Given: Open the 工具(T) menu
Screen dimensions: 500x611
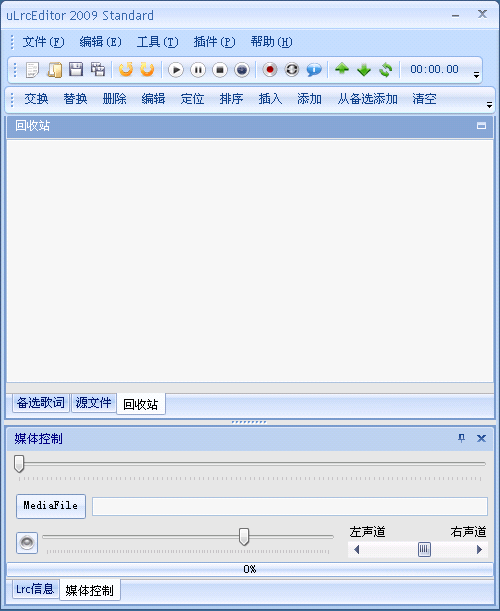Looking at the screenshot, I should 157,42.
